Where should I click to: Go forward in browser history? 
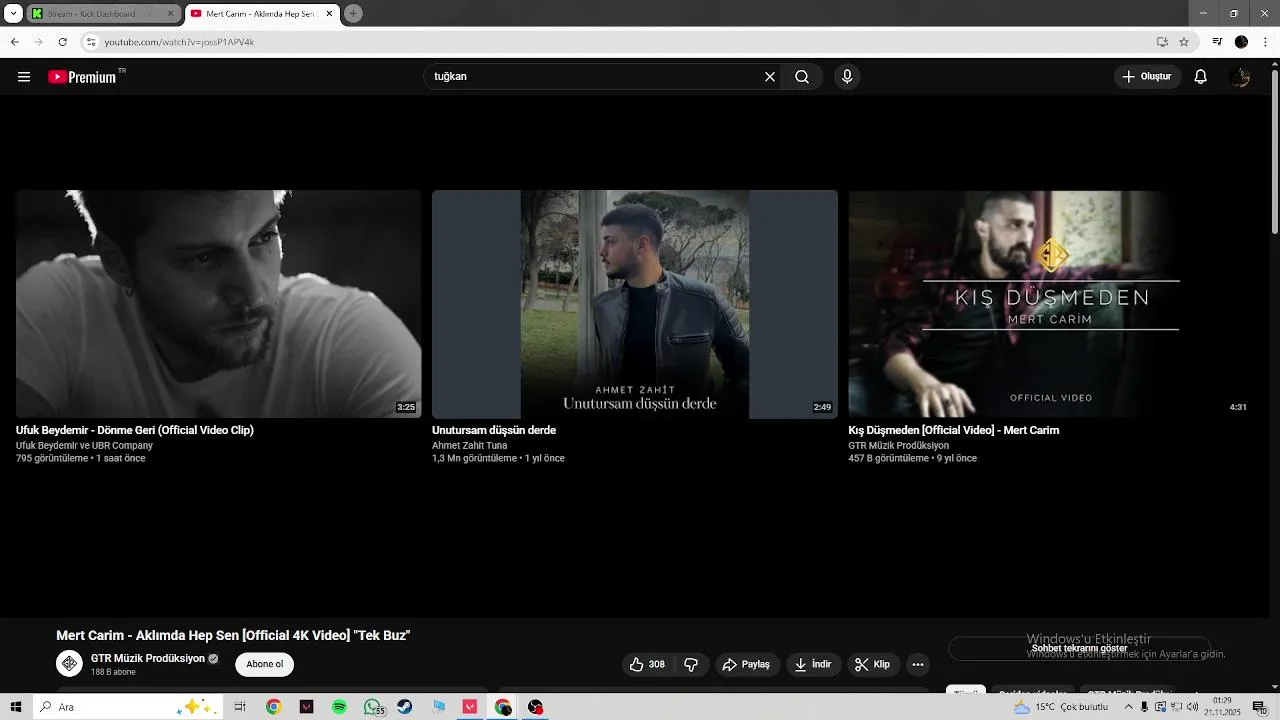(x=38, y=42)
